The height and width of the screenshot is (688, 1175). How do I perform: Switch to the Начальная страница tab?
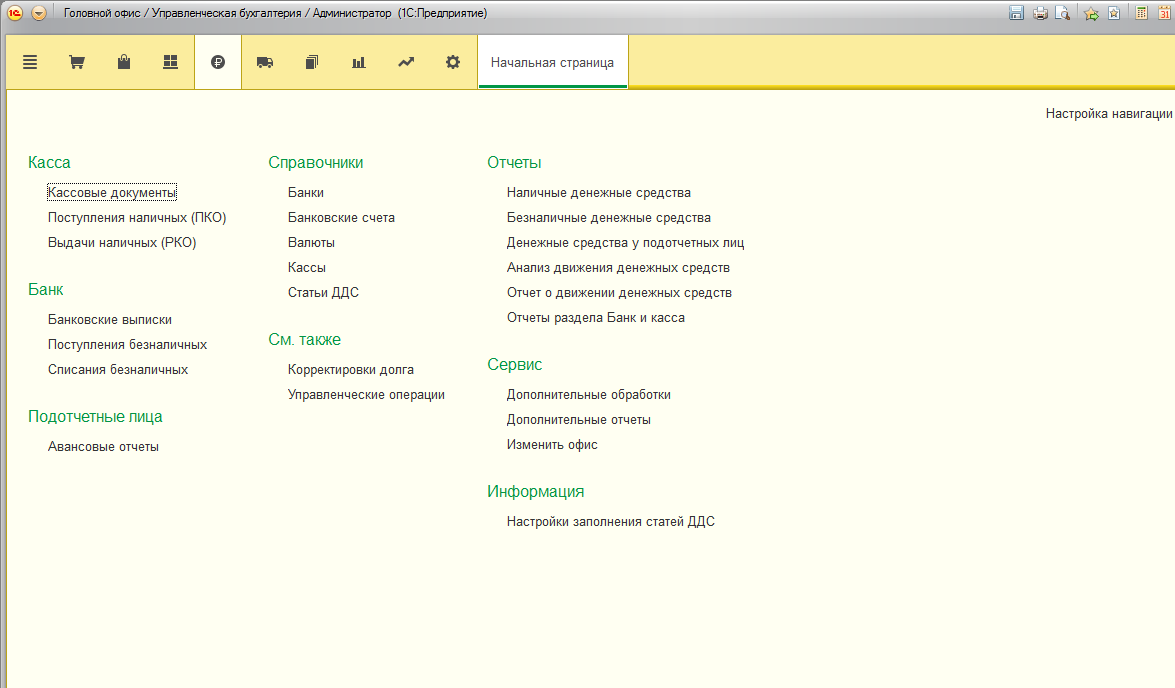pyautogui.click(x=552, y=62)
